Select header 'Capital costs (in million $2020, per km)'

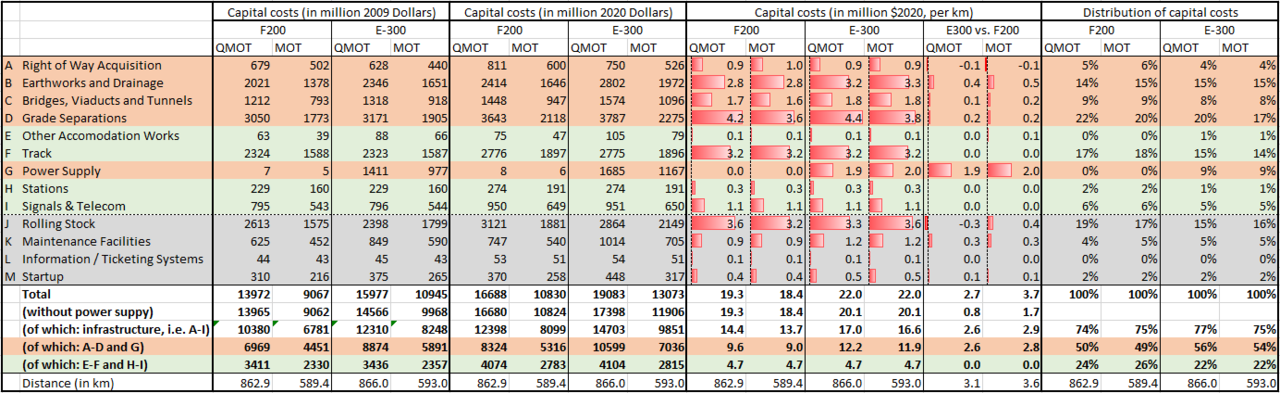pyautogui.click(x=863, y=12)
